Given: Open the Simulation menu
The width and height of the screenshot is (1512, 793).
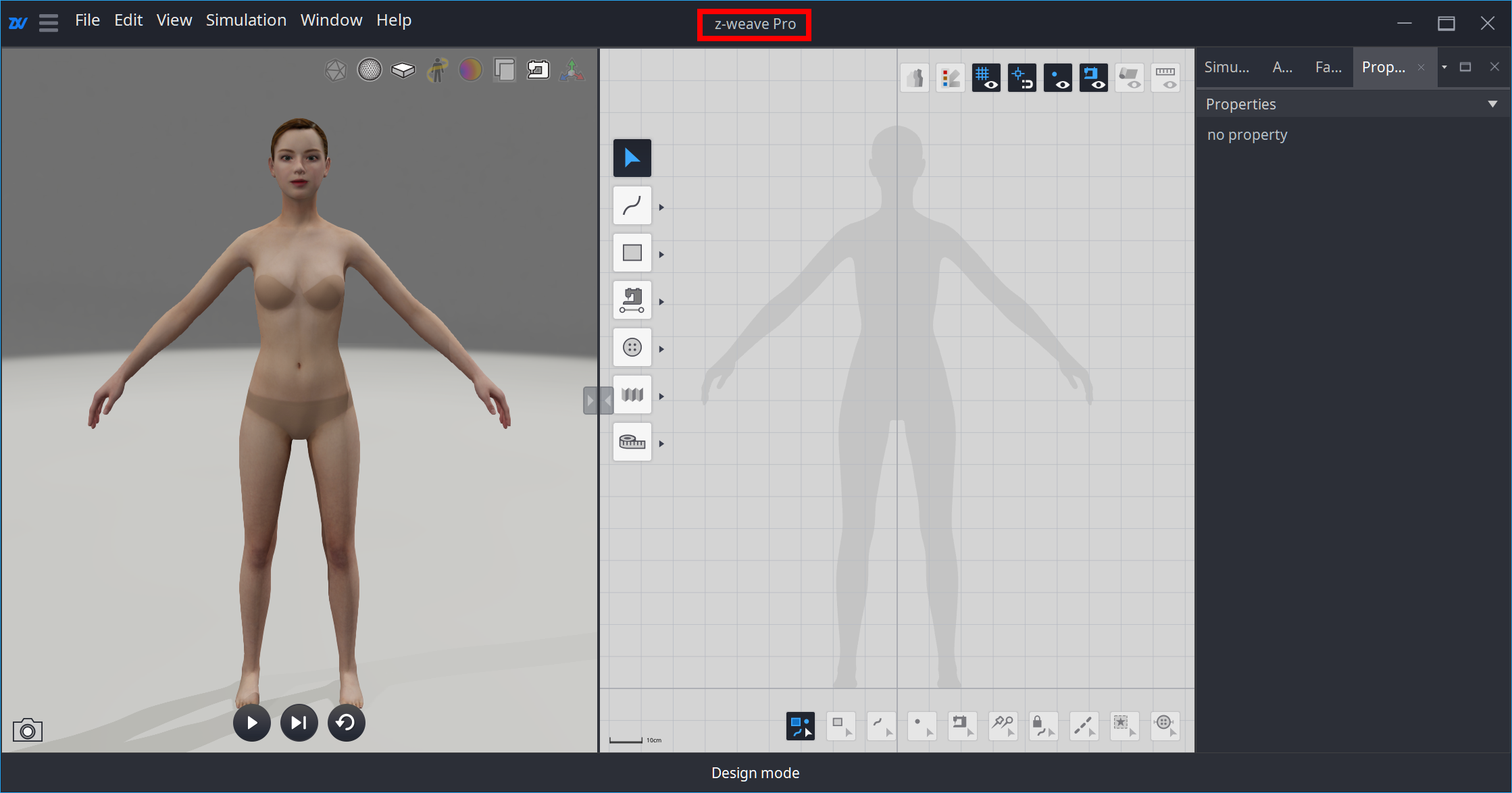Looking at the screenshot, I should pos(246,20).
